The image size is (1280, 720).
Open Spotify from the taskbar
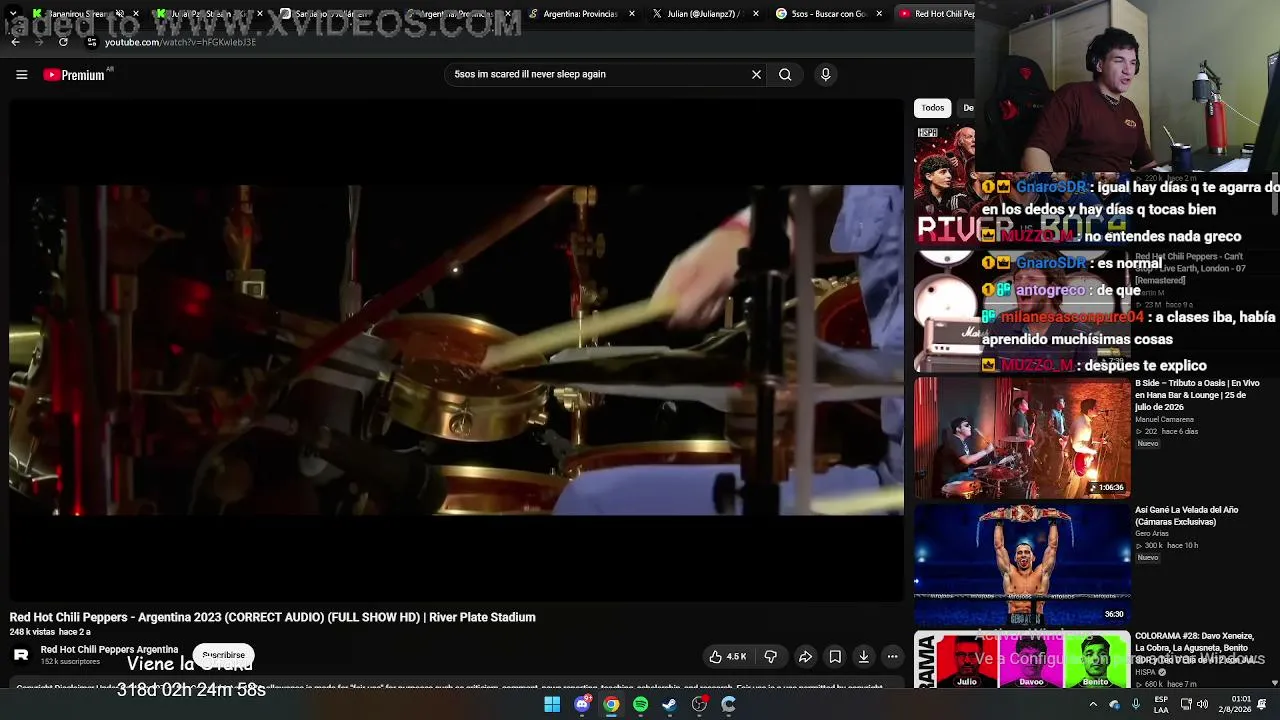(640, 704)
